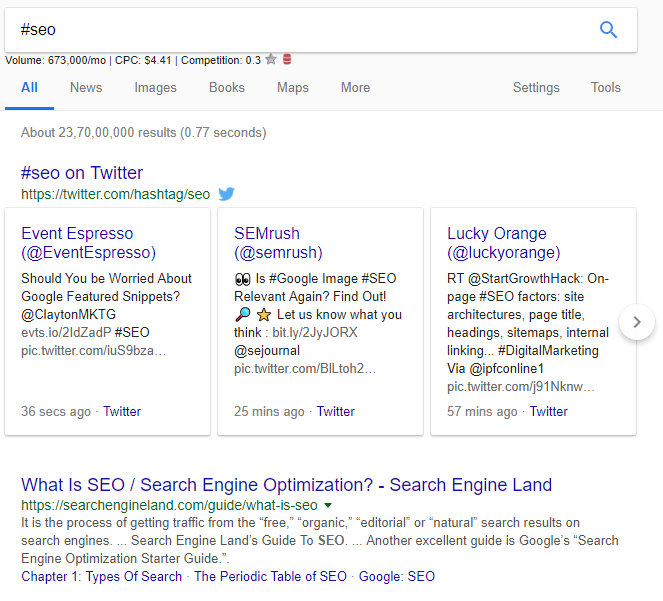
Task: Open the '#seo on Twitter' result
Action: click(82, 173)
